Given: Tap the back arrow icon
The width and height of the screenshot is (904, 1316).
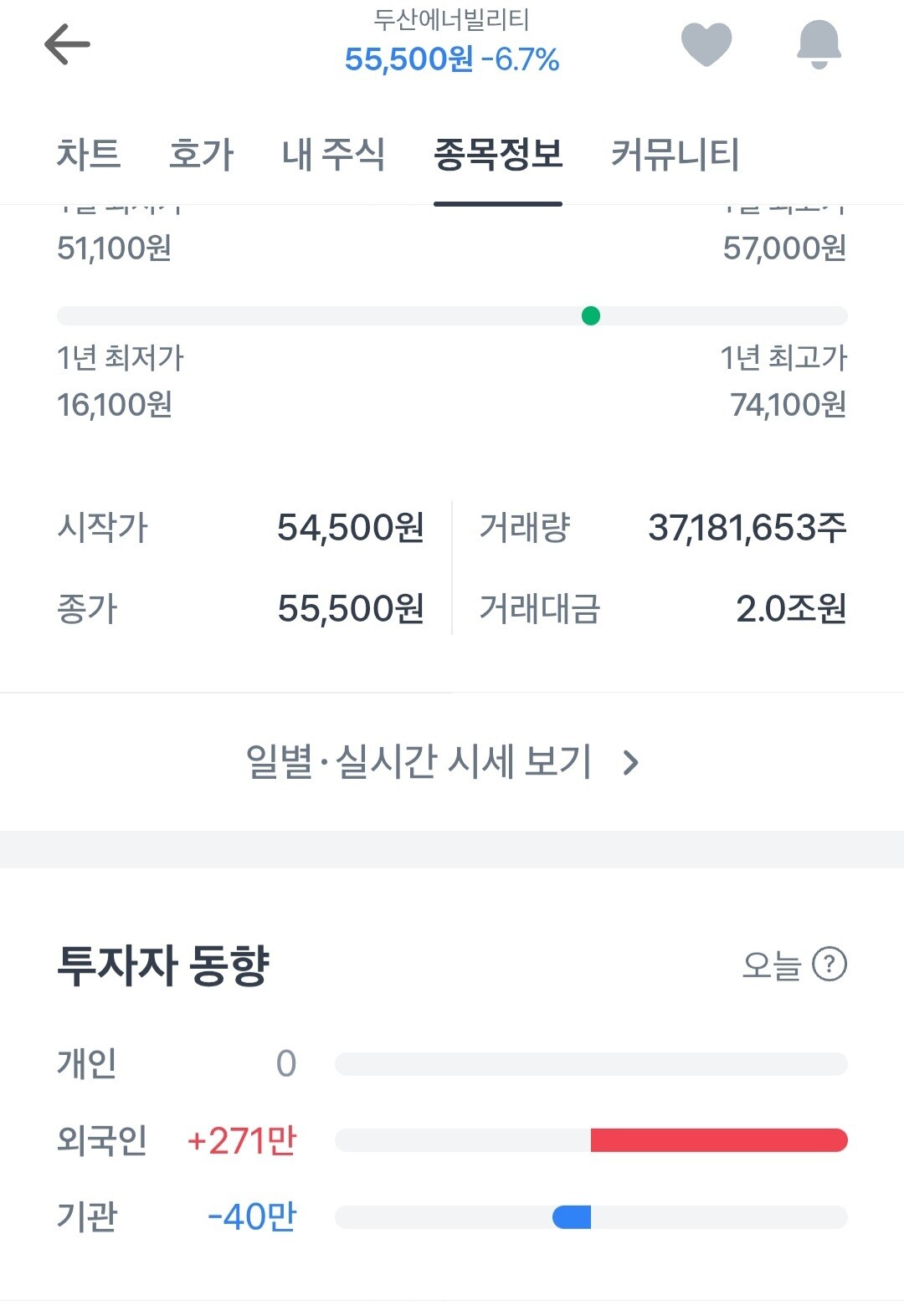Looking at the screenshot, I should click(x=67, y=44).
